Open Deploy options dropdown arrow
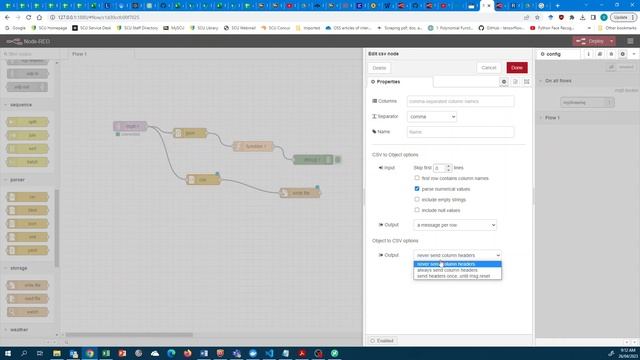The height and width of the screenshot is (360, 640). click(611, 41)
